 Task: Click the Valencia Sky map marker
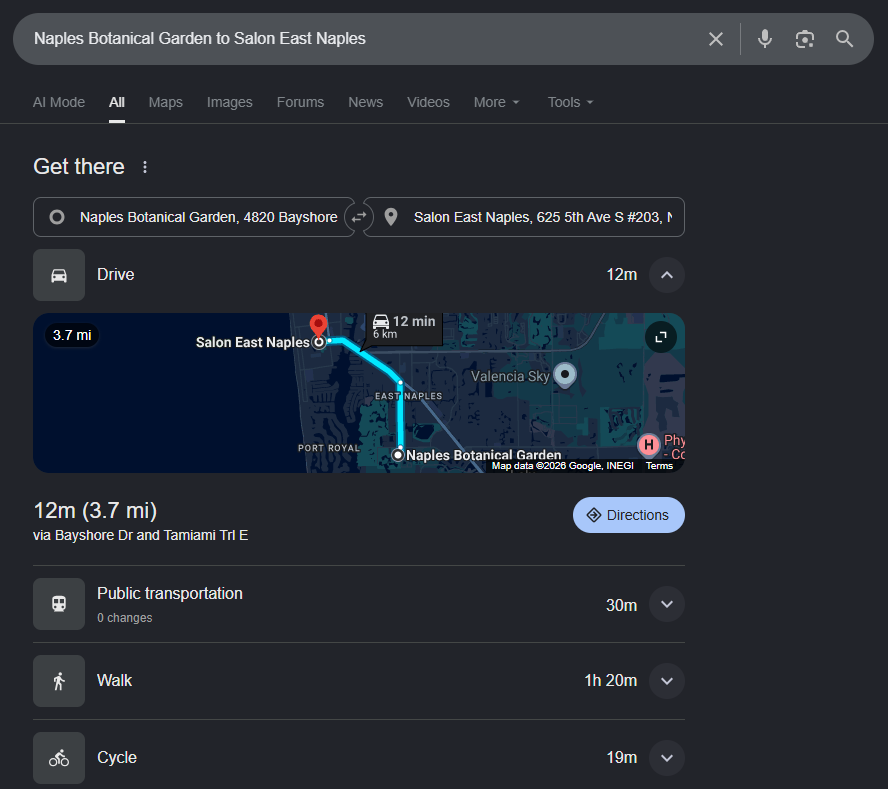pyautogui.click(x=565, y=375)
